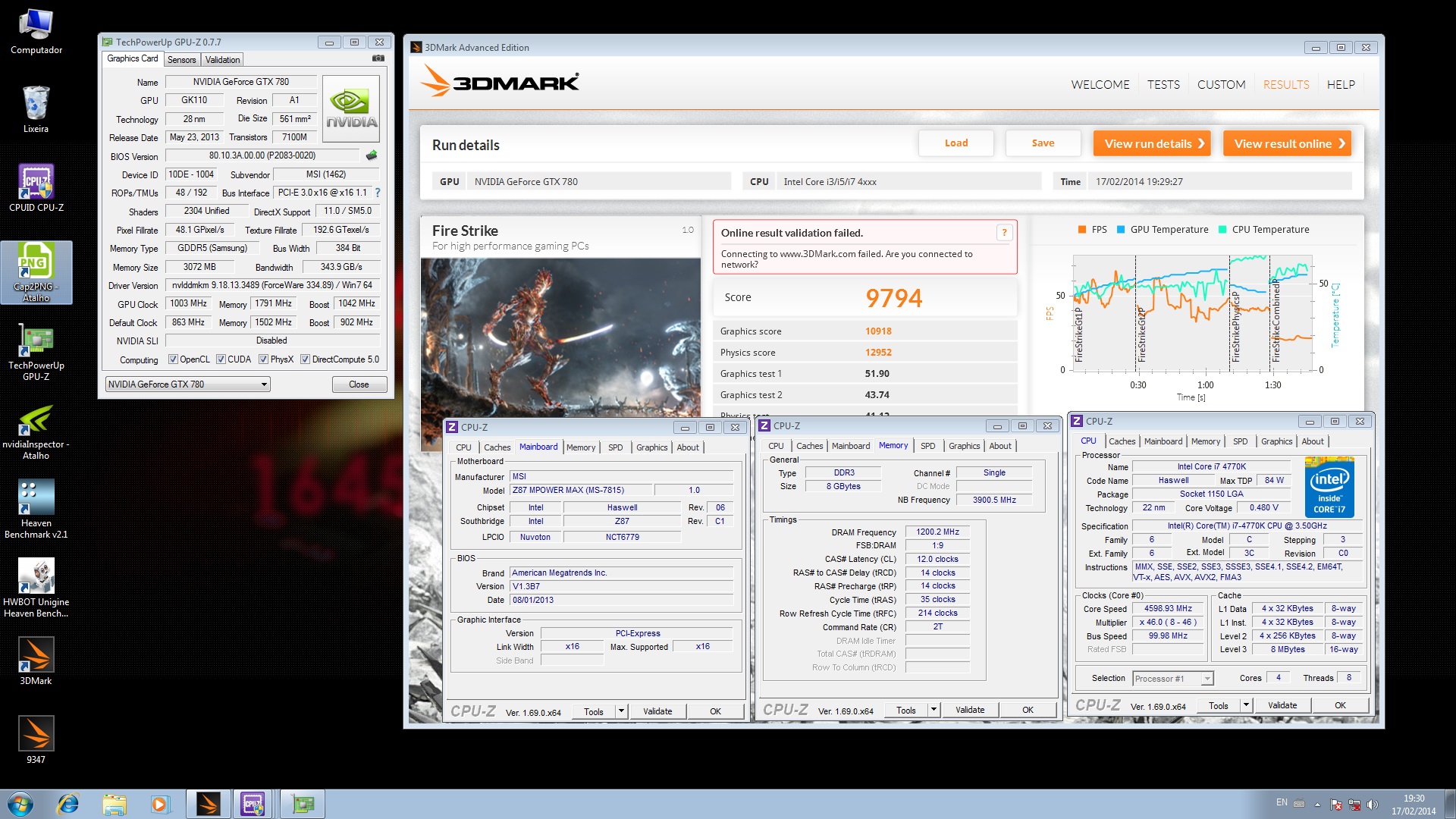Open Windows Explorer folder in taskbar
Image resolution: width=1456 pixels, height=819 pixels.
click(115, 804)
